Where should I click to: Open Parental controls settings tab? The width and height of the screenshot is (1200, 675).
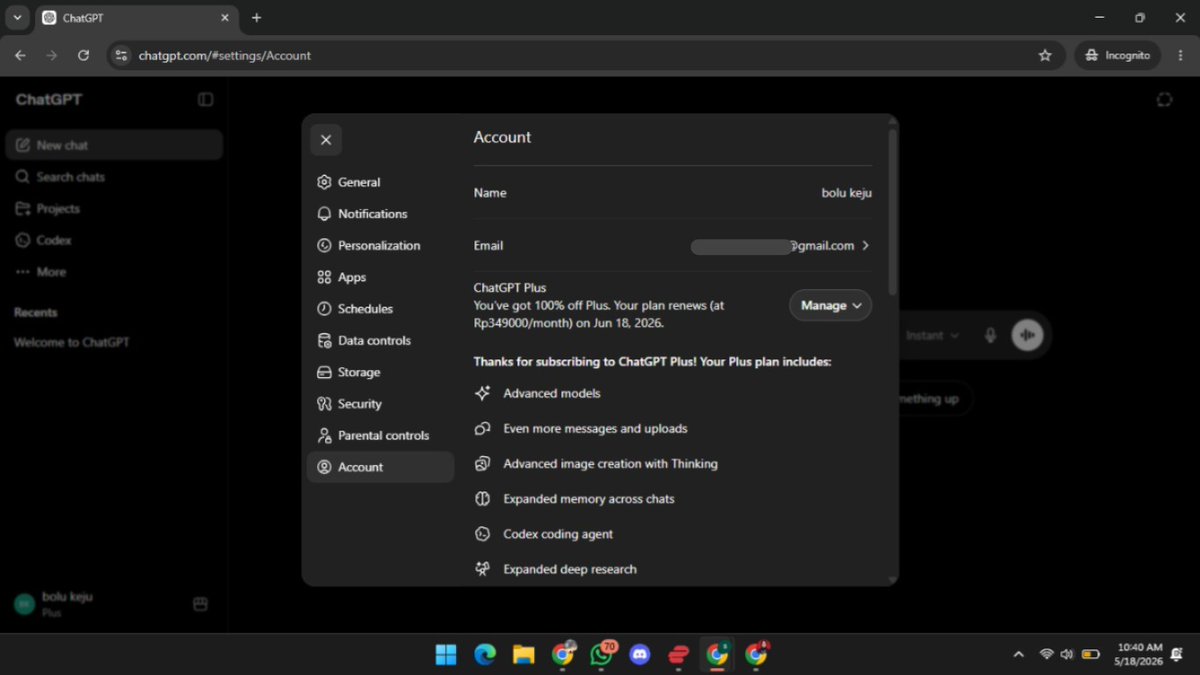380,436
